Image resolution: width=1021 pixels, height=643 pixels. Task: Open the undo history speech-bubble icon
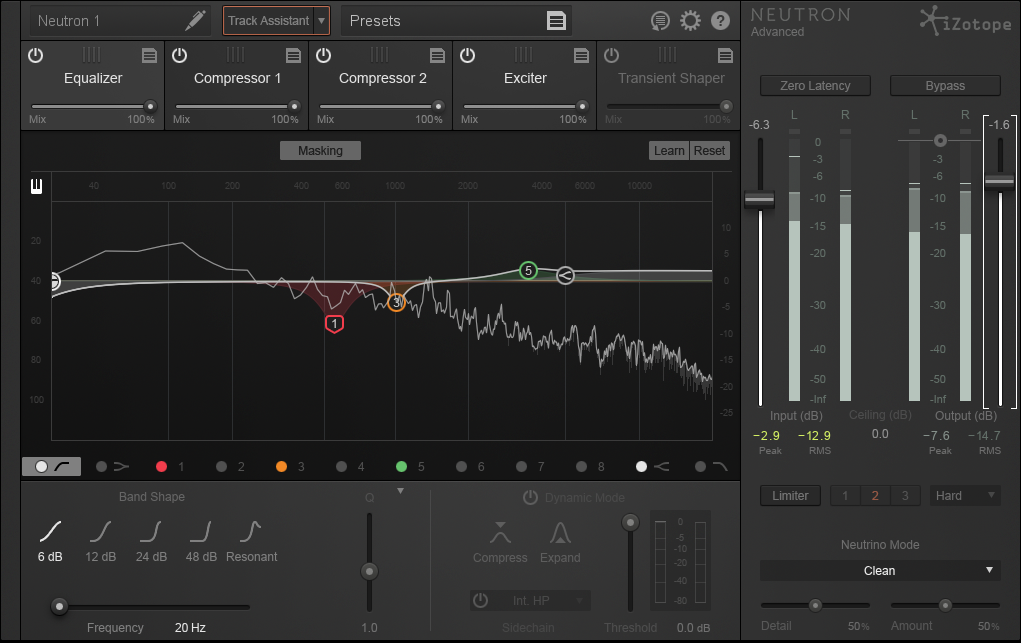point(660,21)
